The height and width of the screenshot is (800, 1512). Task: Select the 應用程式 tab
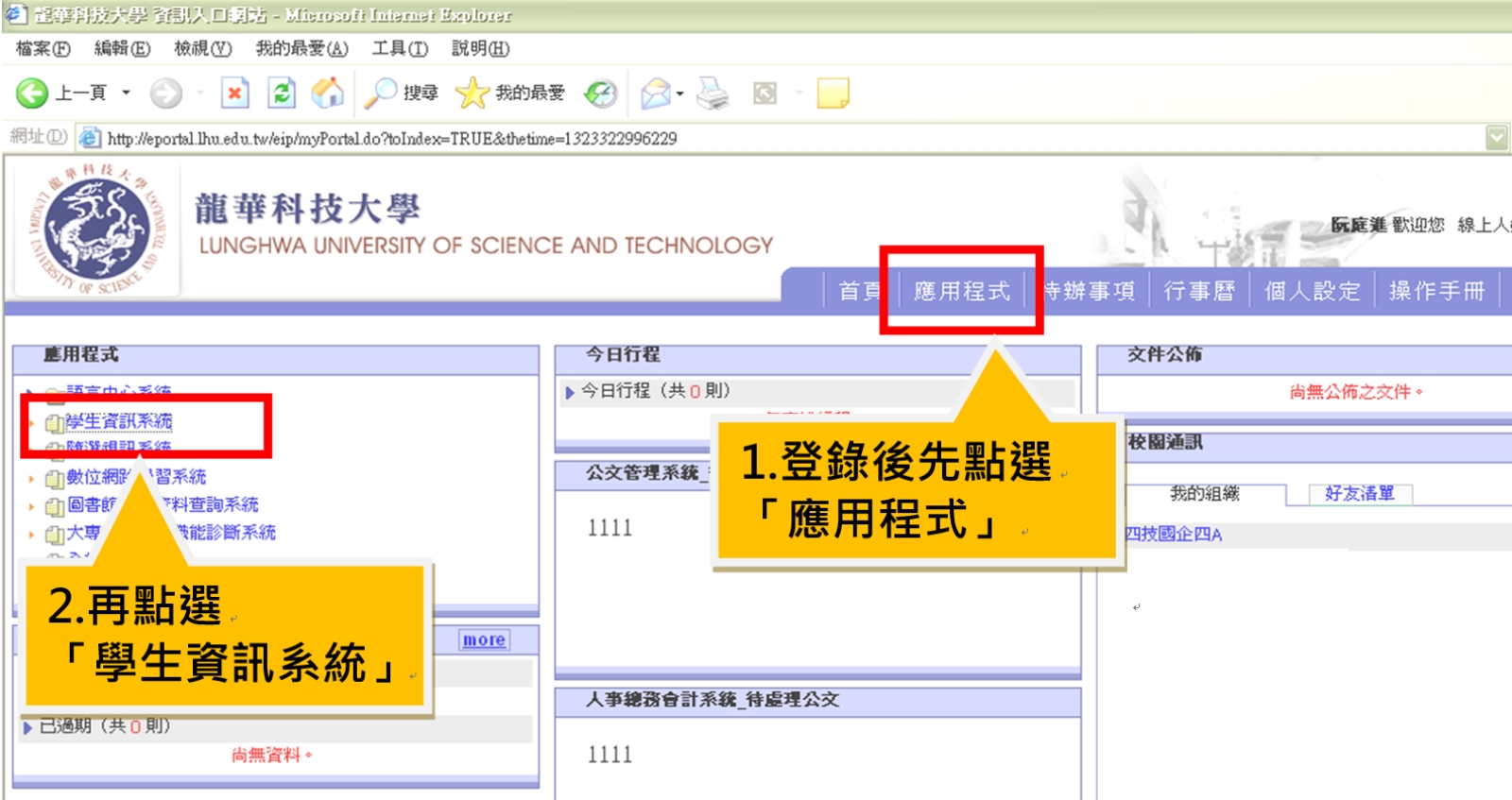(962, 291)
